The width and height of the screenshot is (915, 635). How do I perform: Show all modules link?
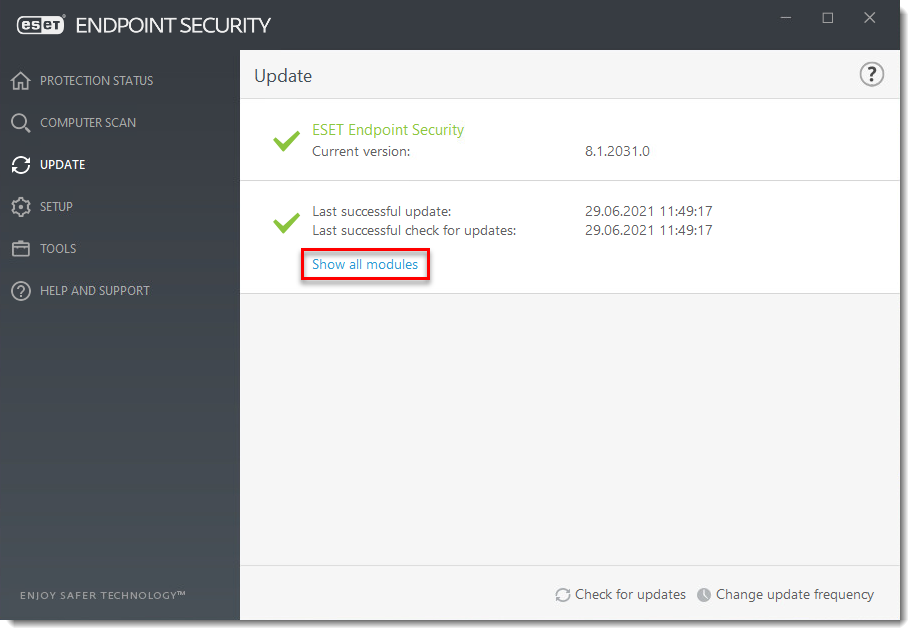click(365, 265)
